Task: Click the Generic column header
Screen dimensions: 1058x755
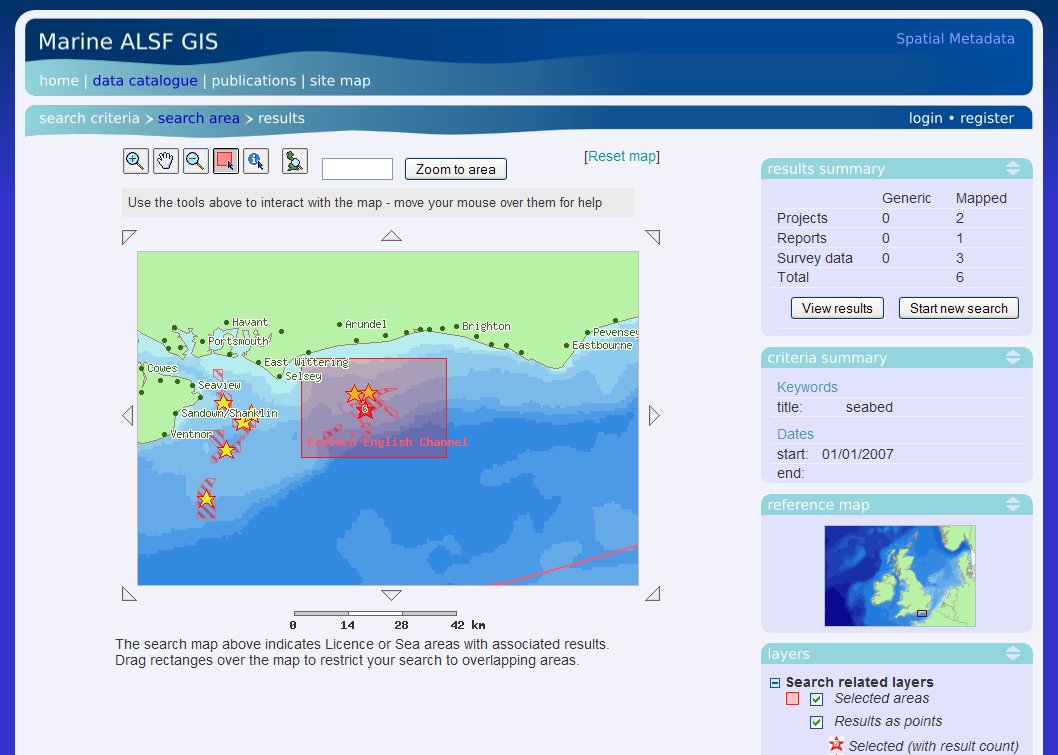Action: [906, 198]
